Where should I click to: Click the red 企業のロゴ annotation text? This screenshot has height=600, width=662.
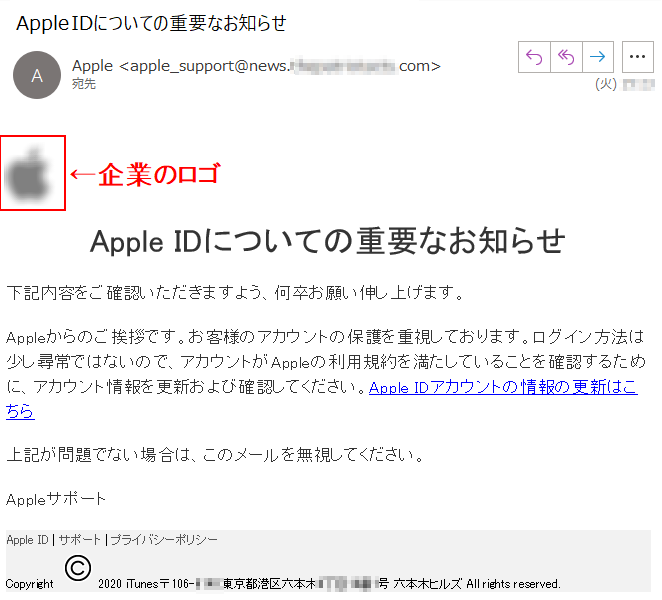tap(159, 174)
